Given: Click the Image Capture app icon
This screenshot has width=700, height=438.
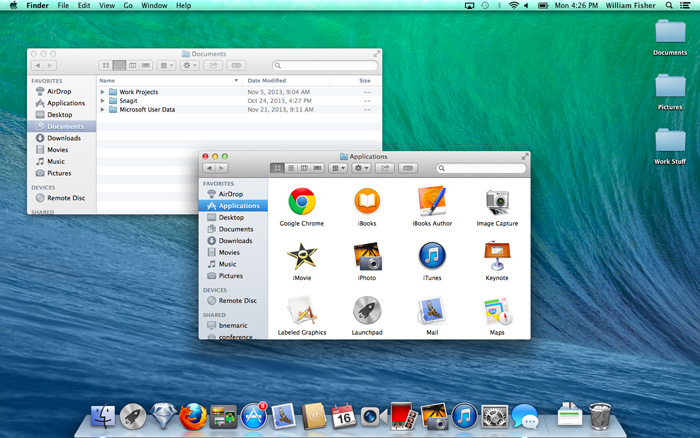Looking at the screenshot, I should (x=497, y=201).
